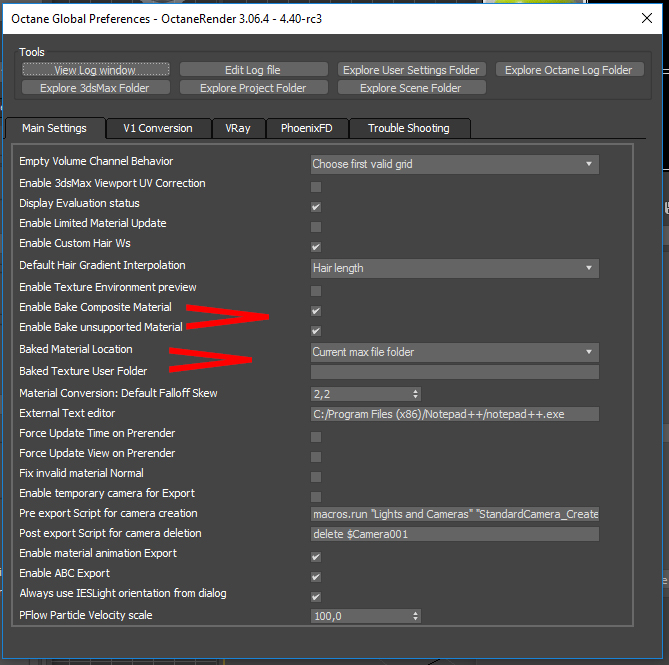
Task: Click Explore User Settings Folder
Action: pyautogui.click(x=411, y=70)
